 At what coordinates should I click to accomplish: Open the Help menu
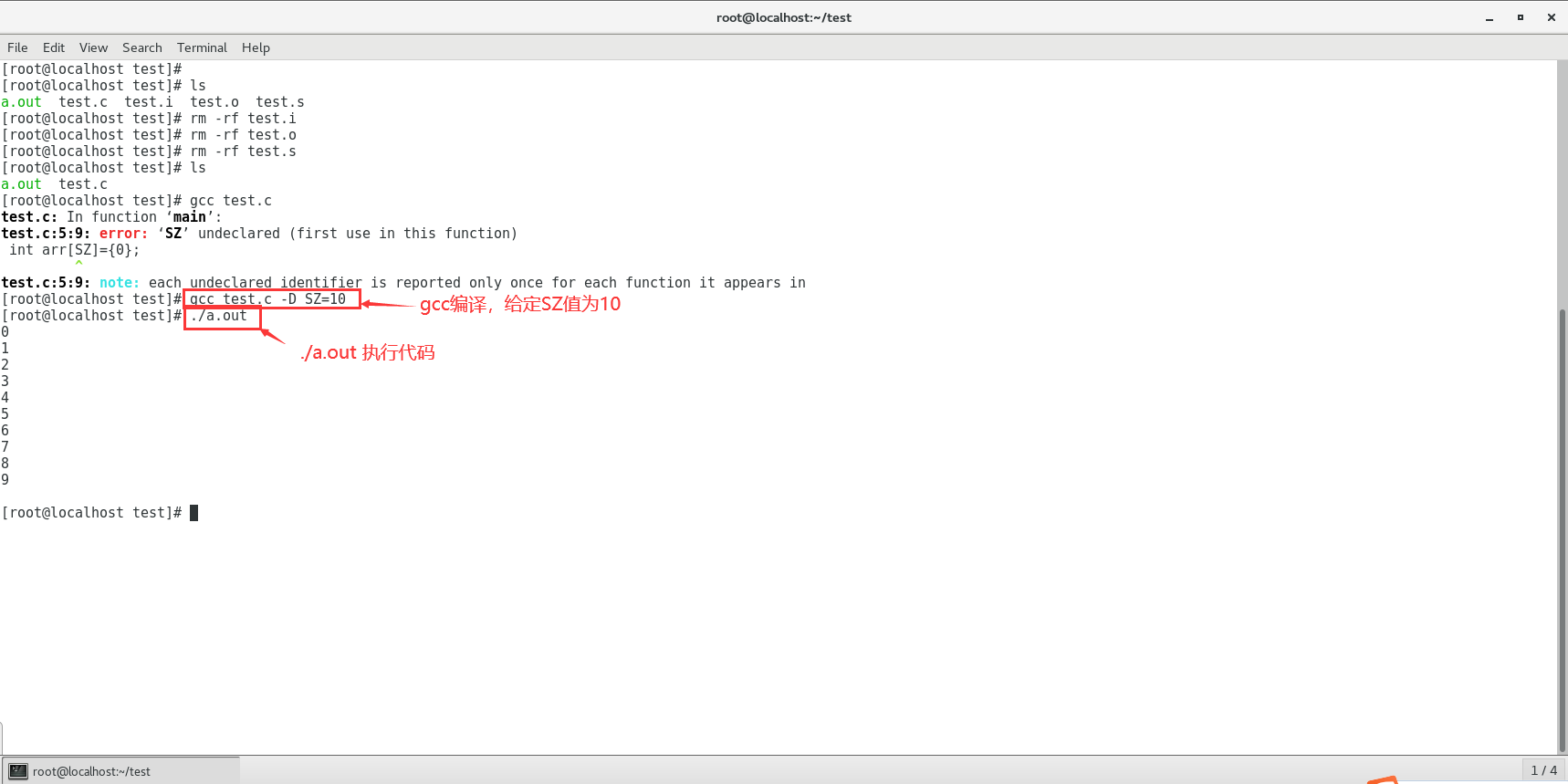256,47
